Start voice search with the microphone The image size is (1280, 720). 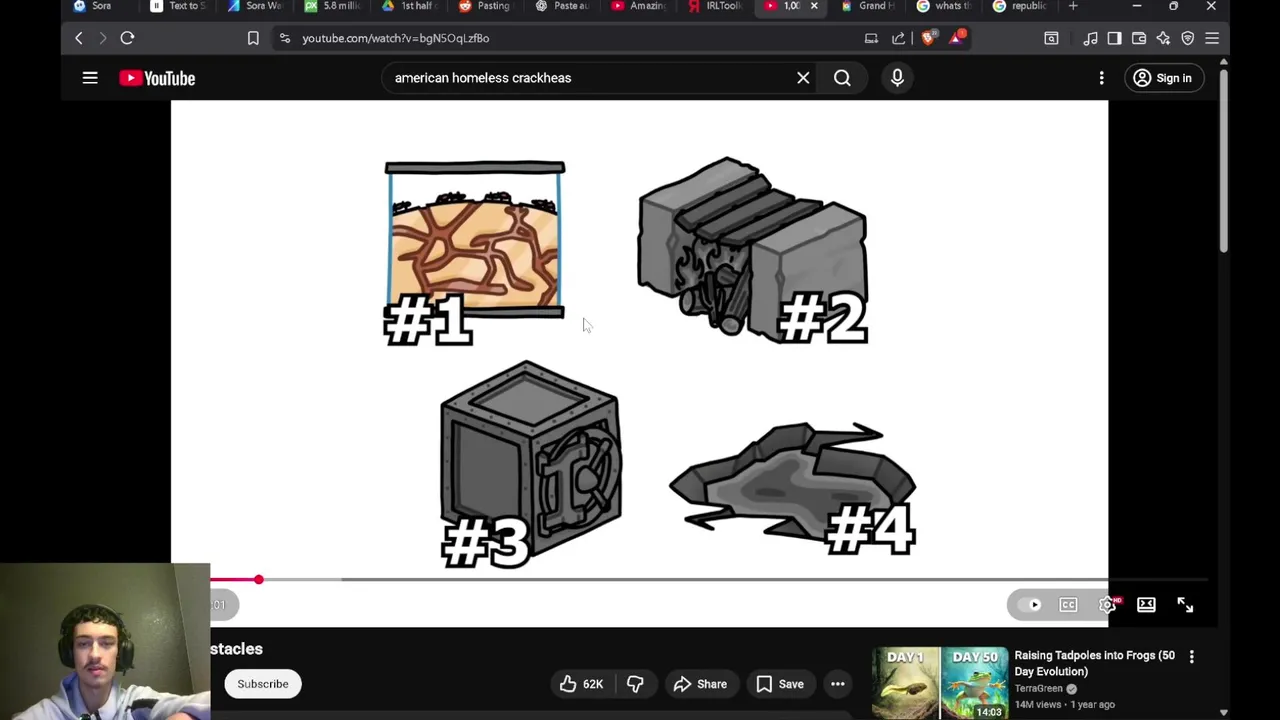[x=897, y=78]
